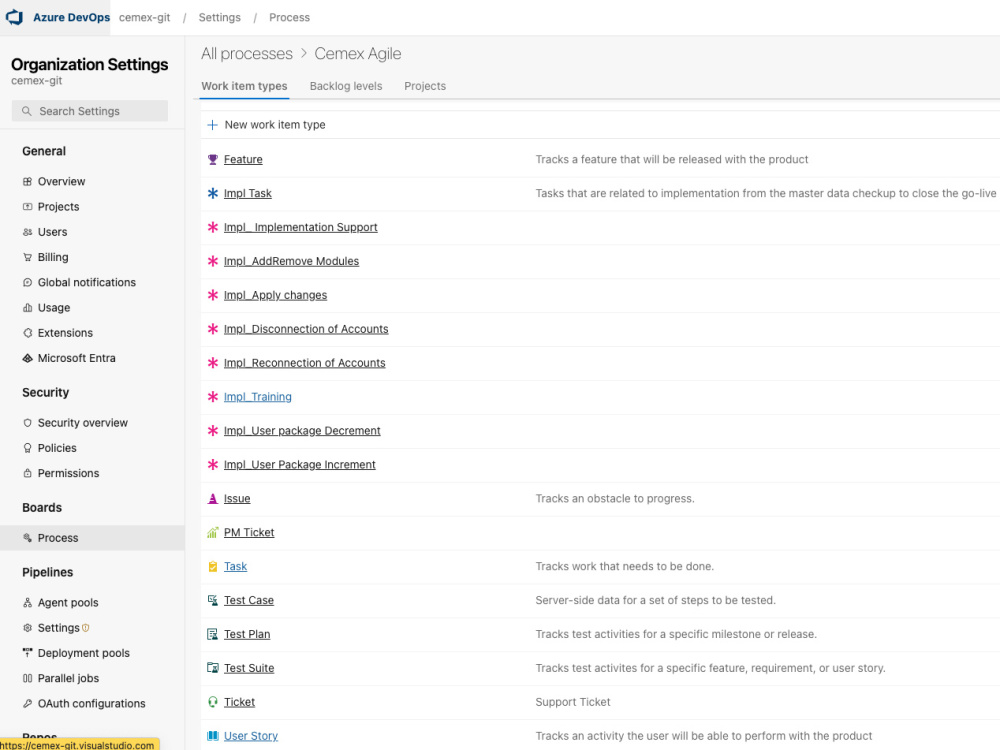Click into the Search Settings field
The image size is (1000, 750).
[90, 111]
